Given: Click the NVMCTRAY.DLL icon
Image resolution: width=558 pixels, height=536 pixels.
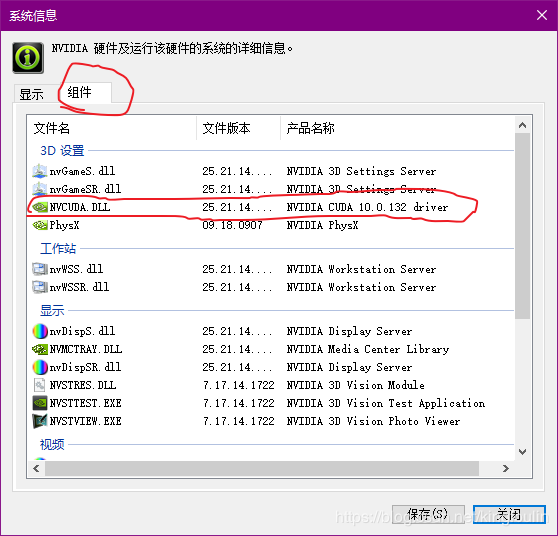Looking at the screenshot, I should [x=40, y=349].
